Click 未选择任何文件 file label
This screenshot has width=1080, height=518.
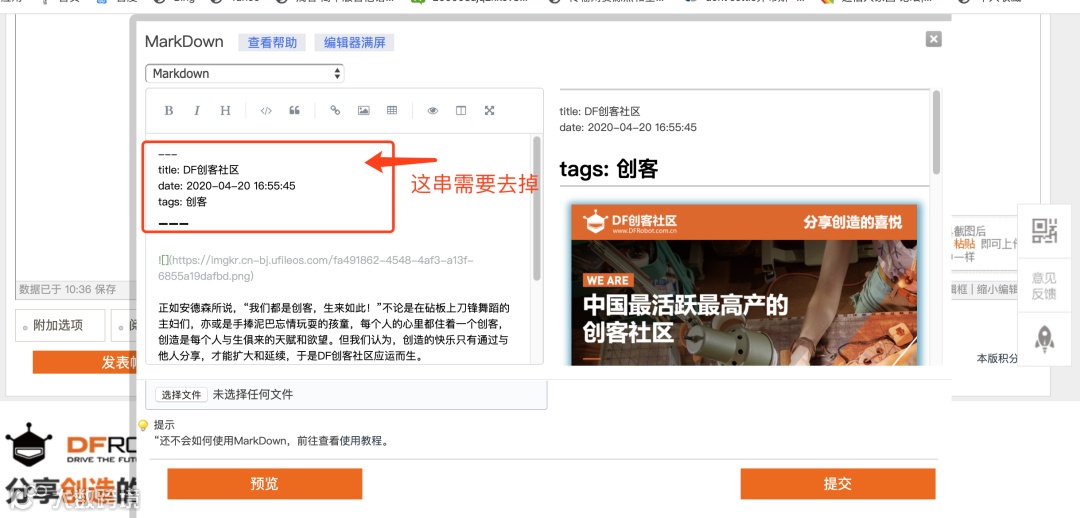[x=253, y=395]
